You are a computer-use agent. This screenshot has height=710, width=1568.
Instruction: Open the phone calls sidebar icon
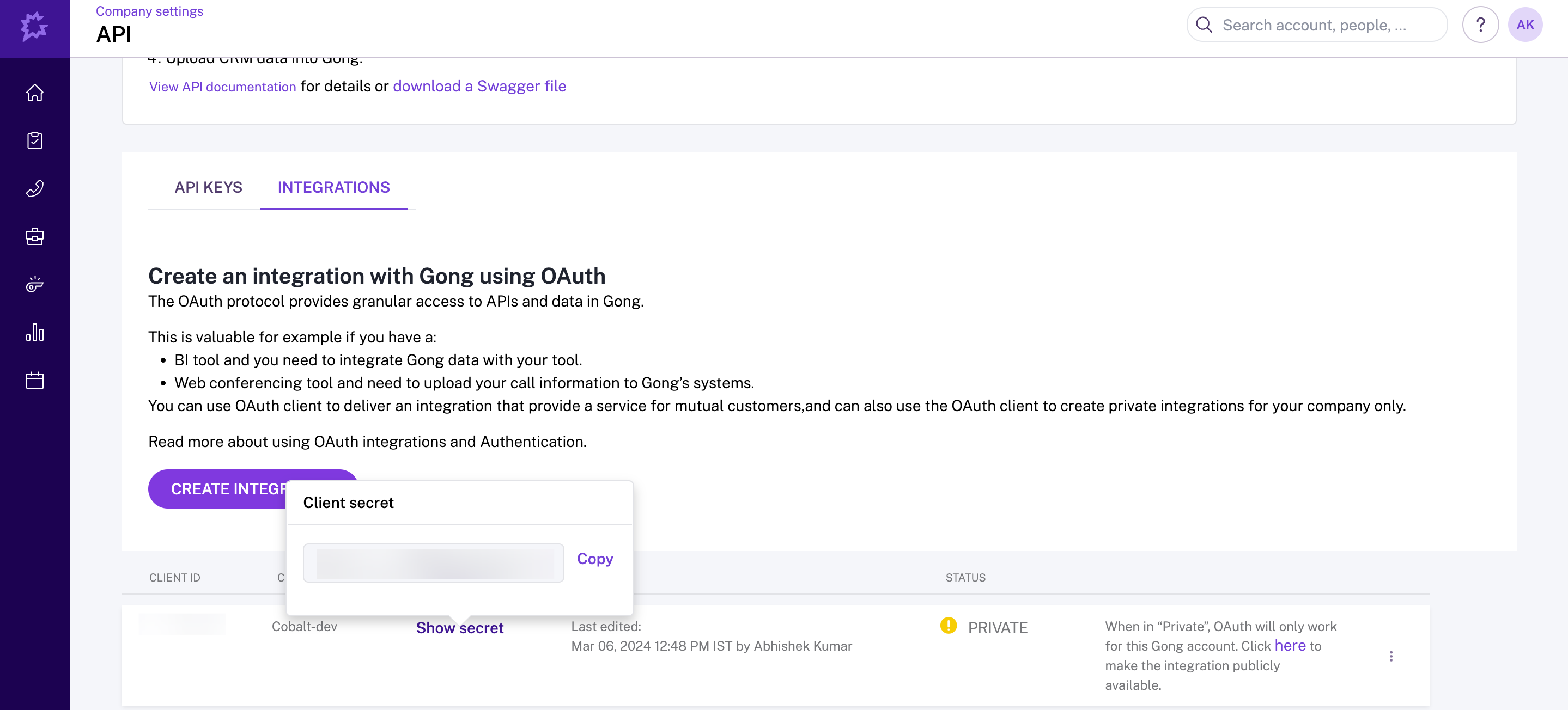(35, 188)
